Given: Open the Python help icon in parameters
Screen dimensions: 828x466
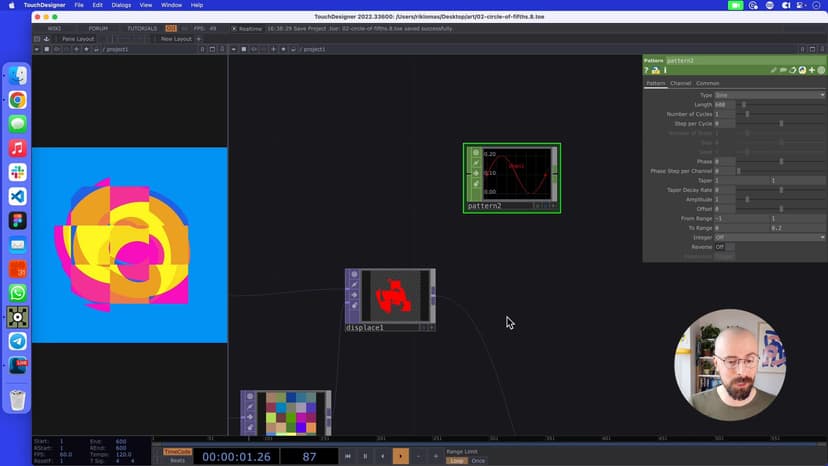Looking at the screenshot, I should 656,70.
